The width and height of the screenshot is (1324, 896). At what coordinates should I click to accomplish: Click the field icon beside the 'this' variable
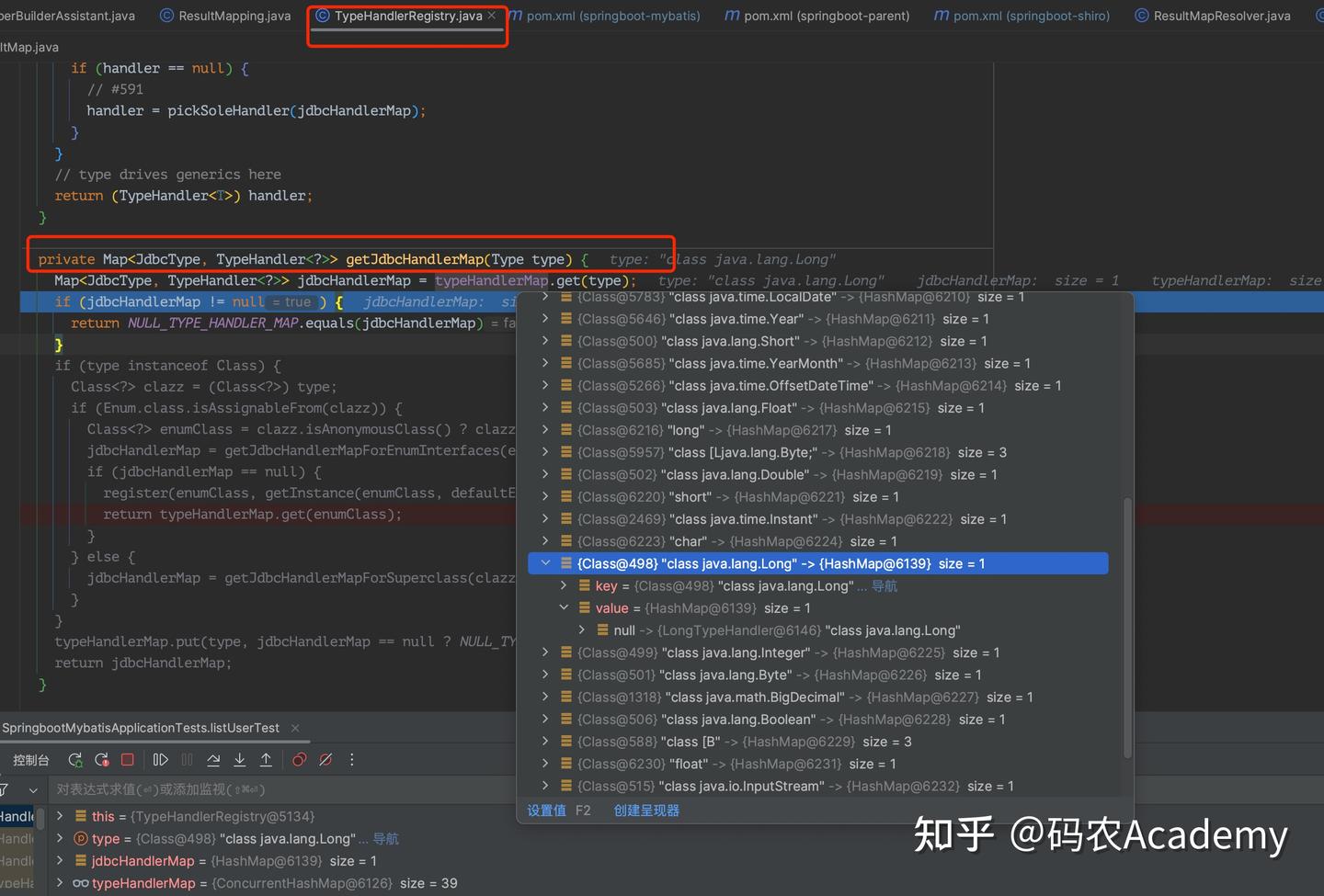[x=82, y=816]
